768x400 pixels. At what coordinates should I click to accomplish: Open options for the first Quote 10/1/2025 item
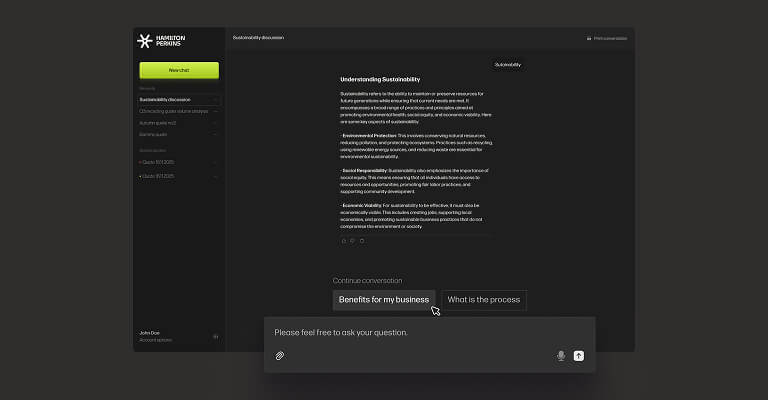tap(215, 164)
